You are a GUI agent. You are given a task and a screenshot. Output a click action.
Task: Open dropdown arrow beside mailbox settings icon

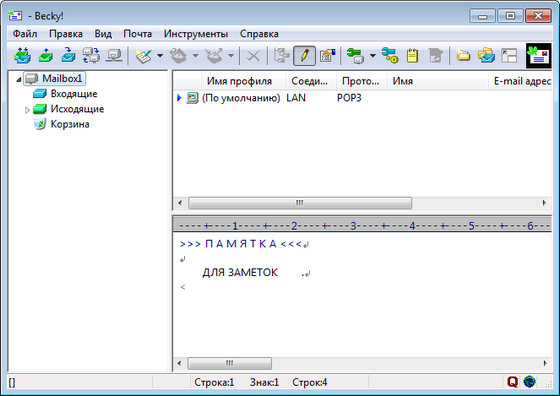(372, 56)
